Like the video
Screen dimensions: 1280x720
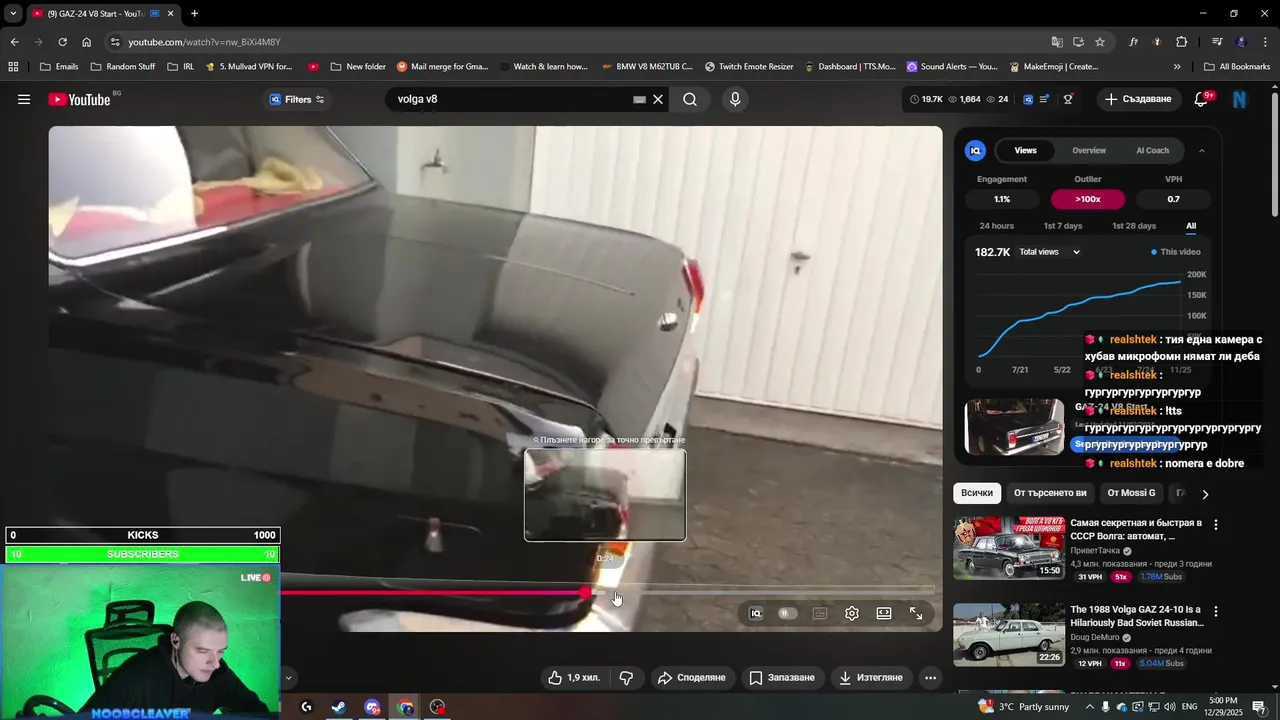click(573, 678)
